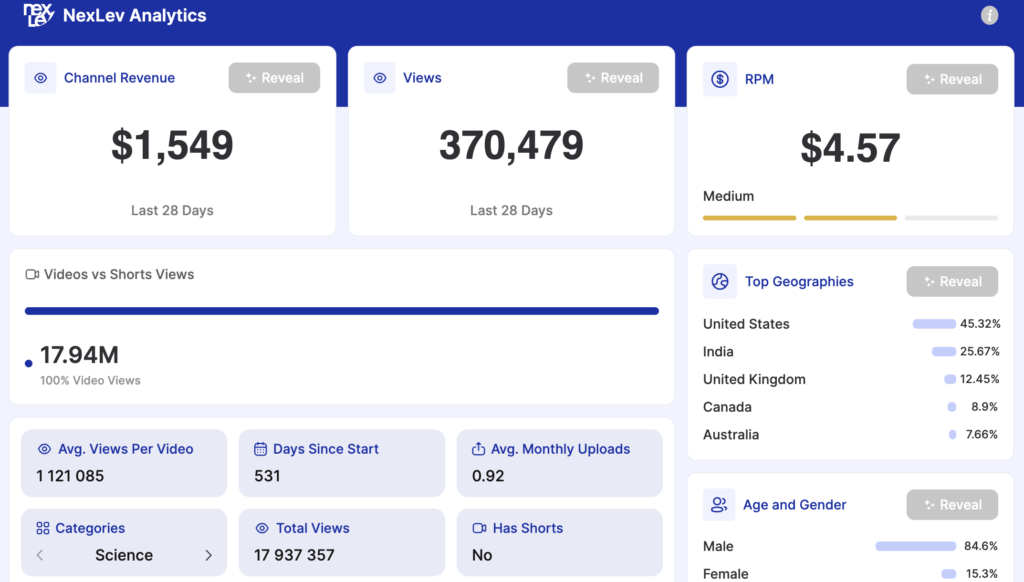1024x582 pixels.
Task: Click the 17 937 357 total views value
Action: 294,555
